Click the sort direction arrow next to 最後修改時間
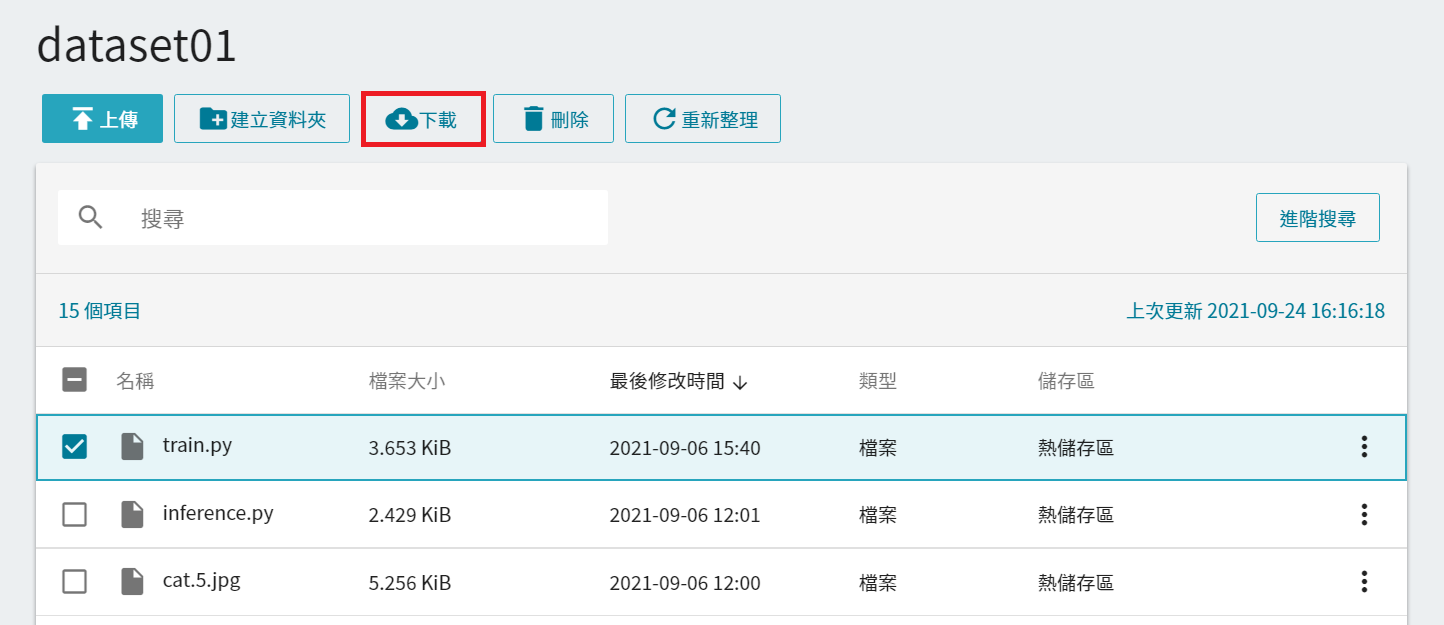 click(740, 382)
